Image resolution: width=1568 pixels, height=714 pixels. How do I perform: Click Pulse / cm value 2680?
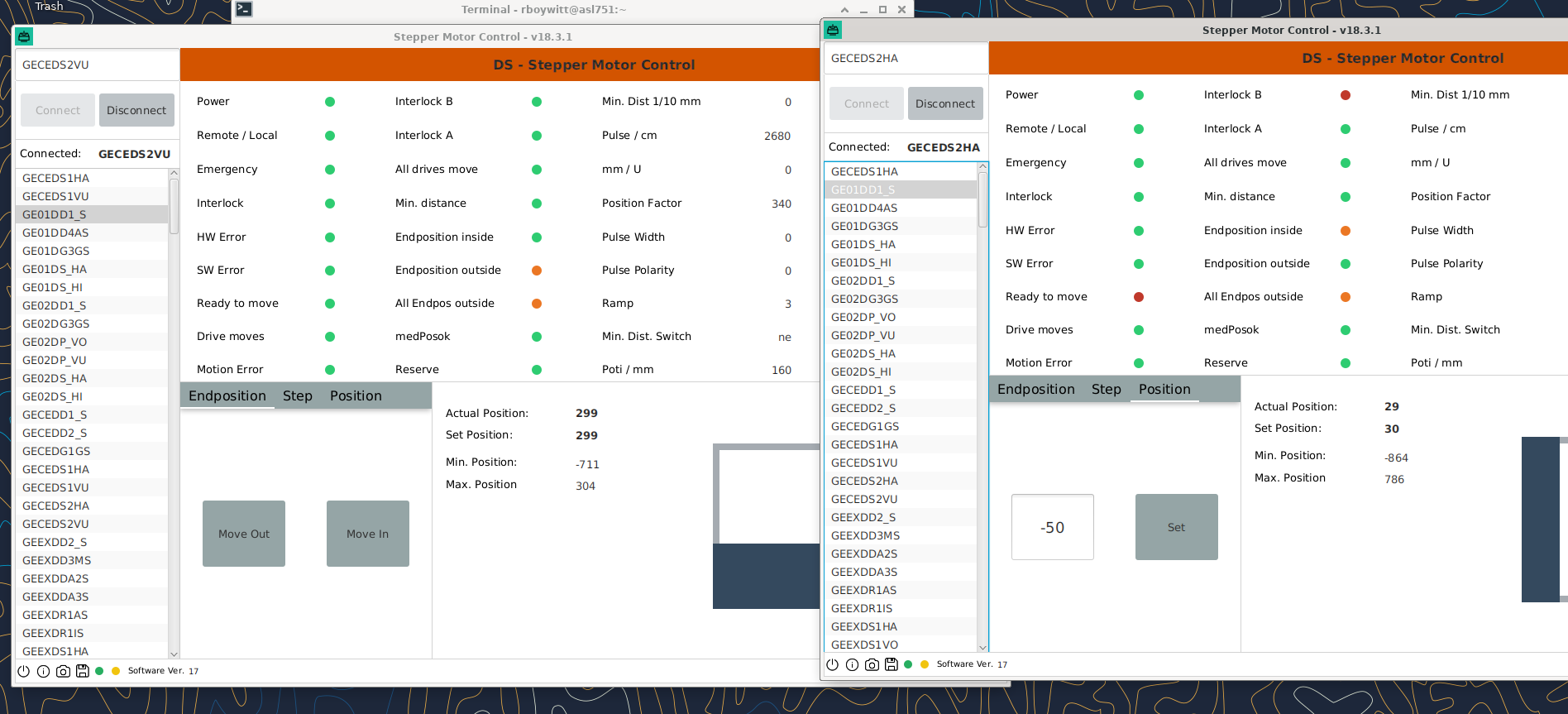(x=777, y=136)
